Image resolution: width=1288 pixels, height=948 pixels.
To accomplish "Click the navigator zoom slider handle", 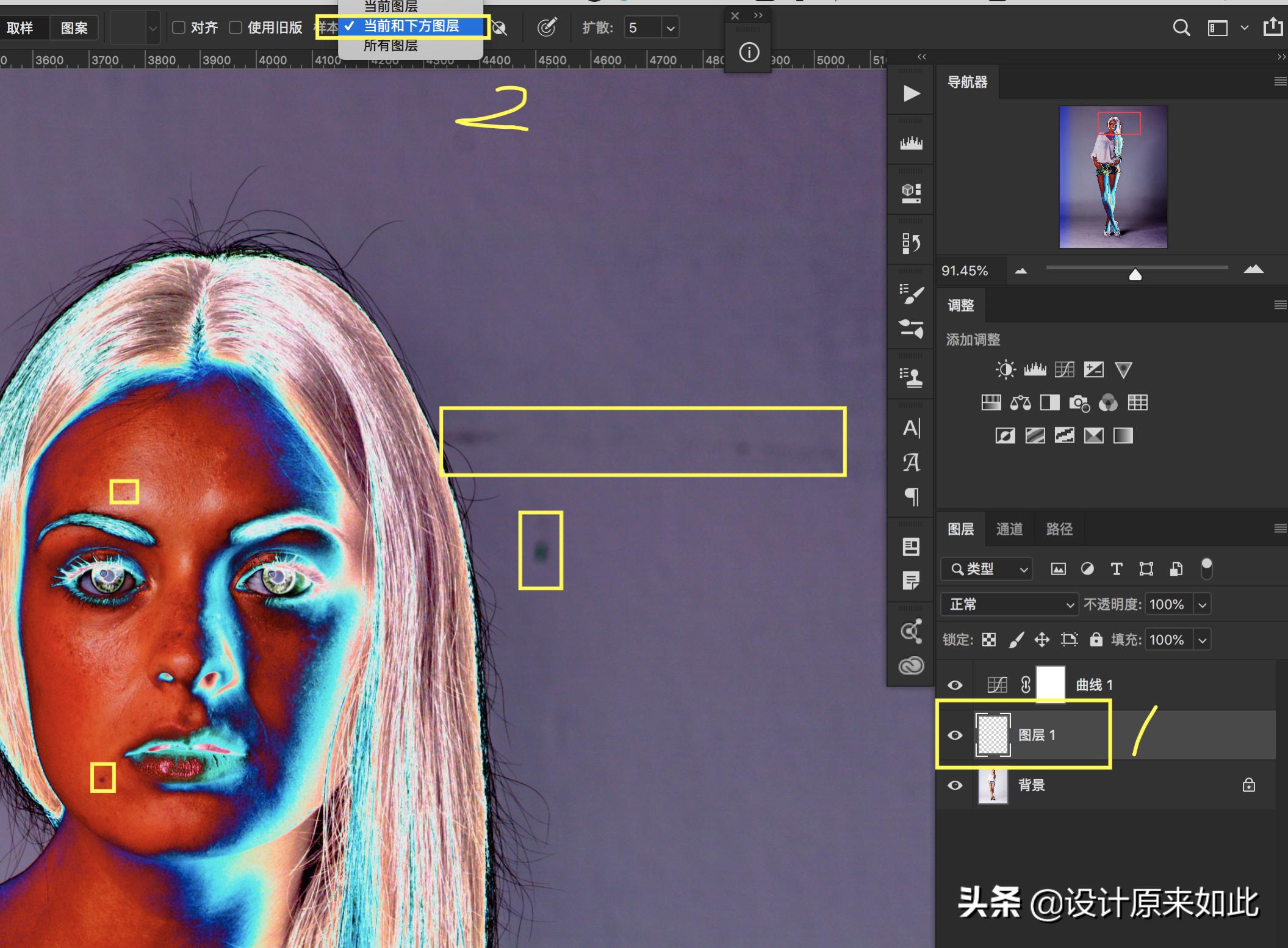I will point(1135,275).
